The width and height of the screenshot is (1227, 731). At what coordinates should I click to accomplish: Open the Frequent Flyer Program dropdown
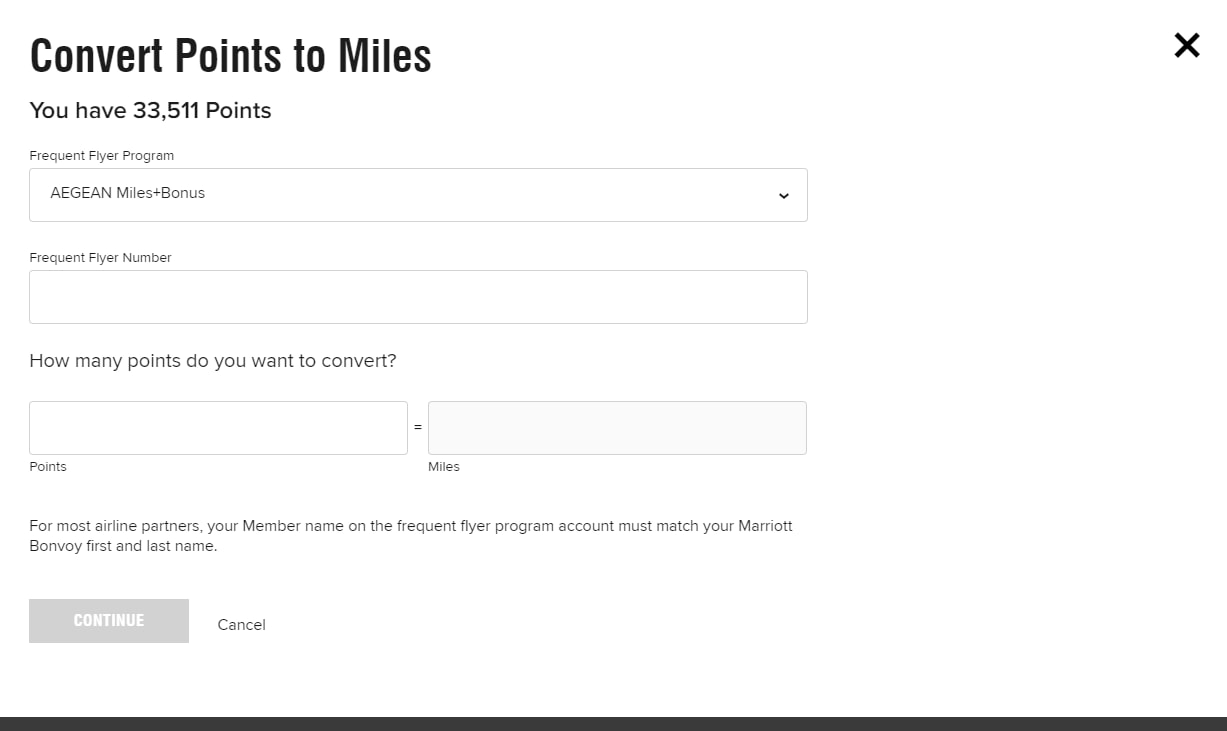[x=418, y=195]
